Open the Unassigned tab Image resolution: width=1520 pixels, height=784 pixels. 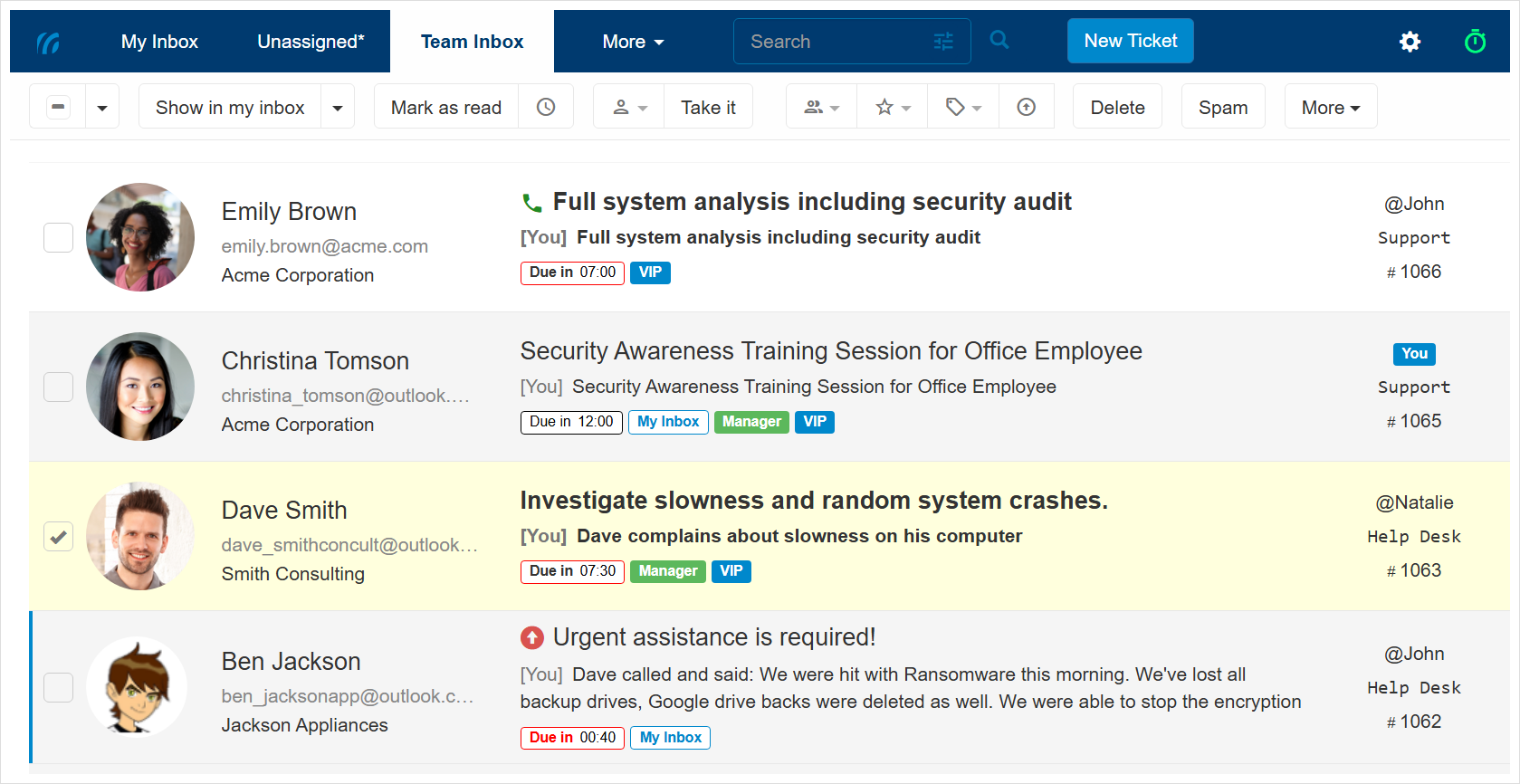(311, 42)
